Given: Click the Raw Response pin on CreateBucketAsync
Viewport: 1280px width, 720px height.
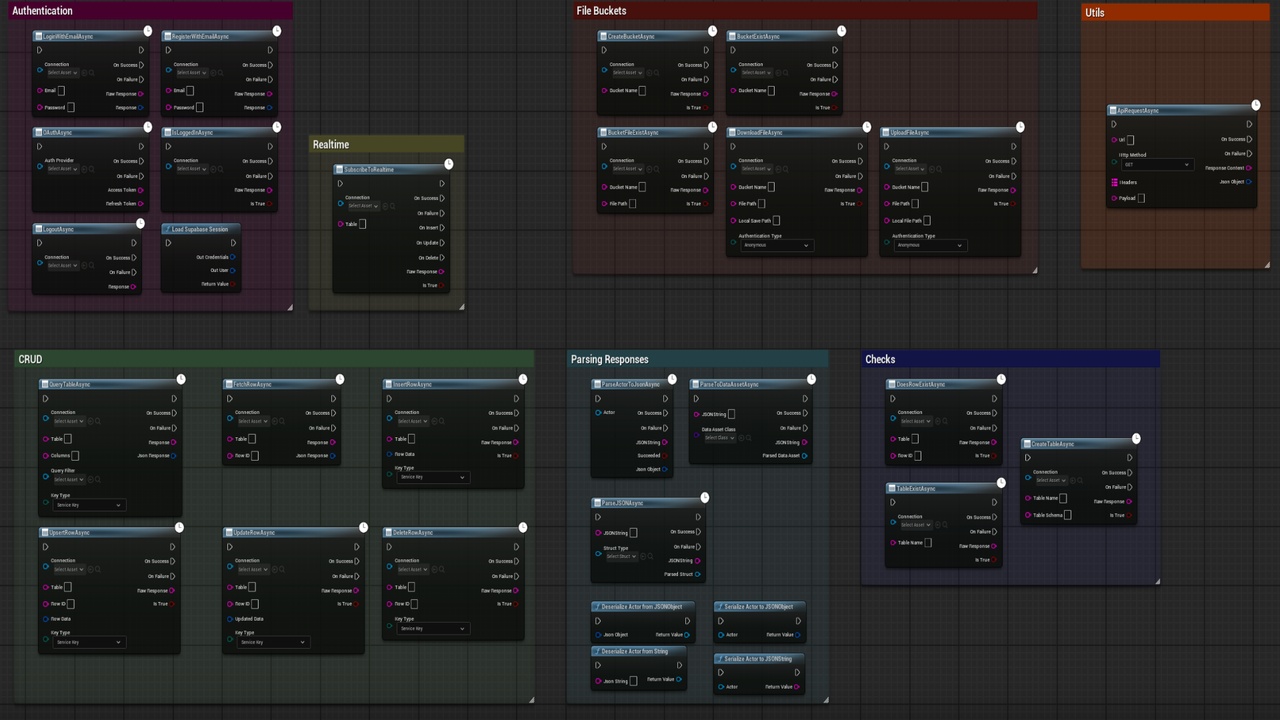Looking at the screenshot, I should (706, 94).
